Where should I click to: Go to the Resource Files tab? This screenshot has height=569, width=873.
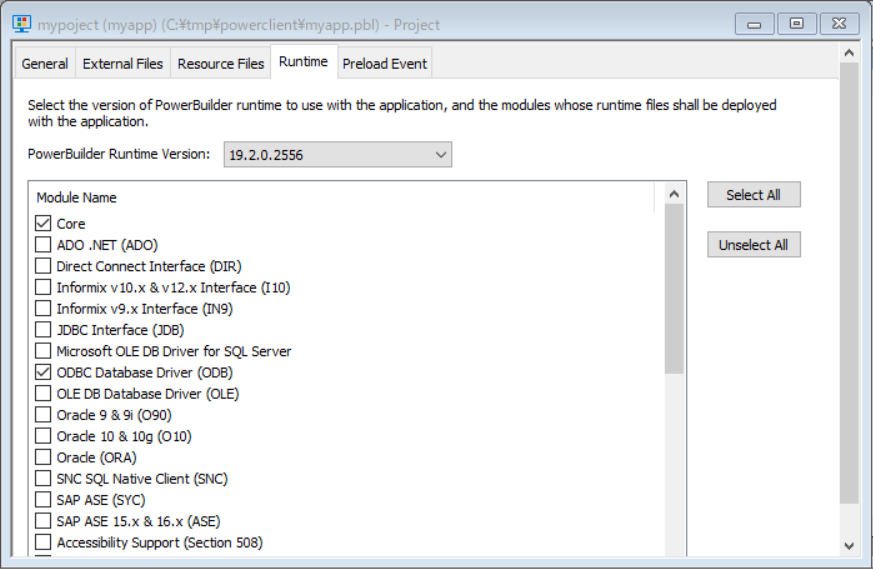click(x=221, y=64)
